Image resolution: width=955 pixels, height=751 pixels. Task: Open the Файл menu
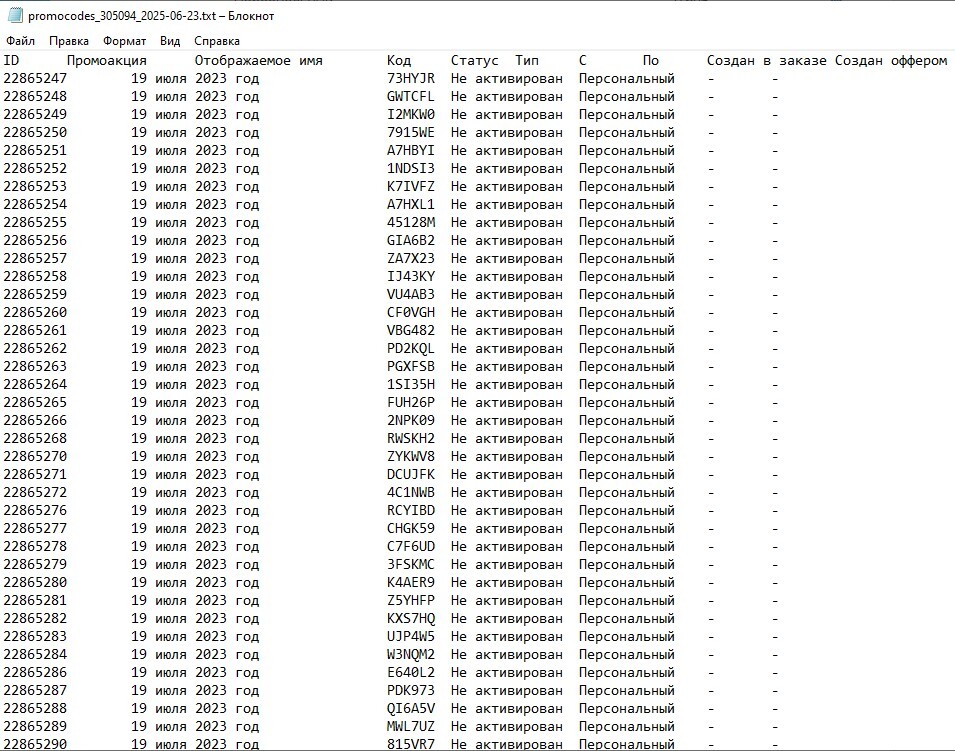[x=20, y=41]
